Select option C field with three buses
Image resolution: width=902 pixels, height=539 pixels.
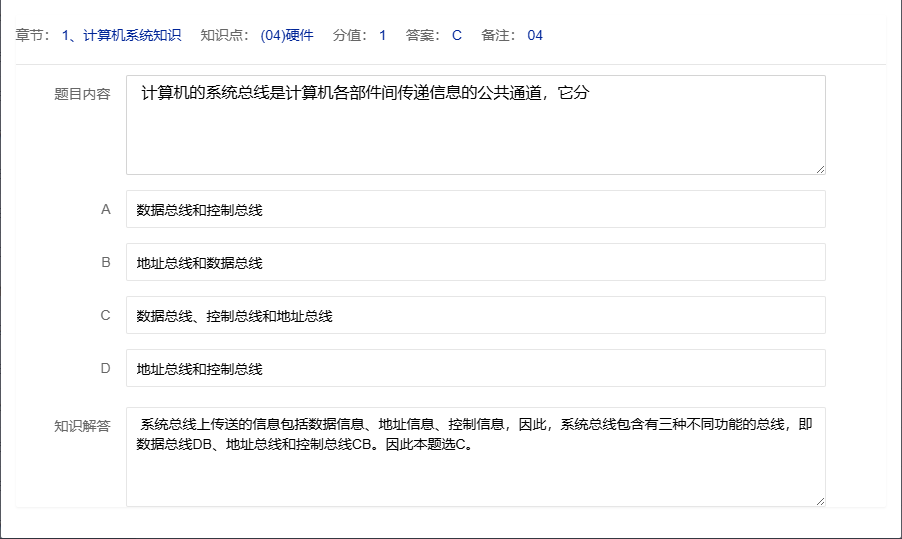475,316
